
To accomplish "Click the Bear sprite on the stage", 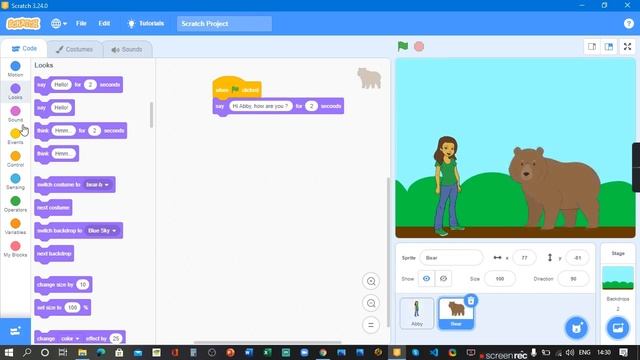I will pos(554,187).
